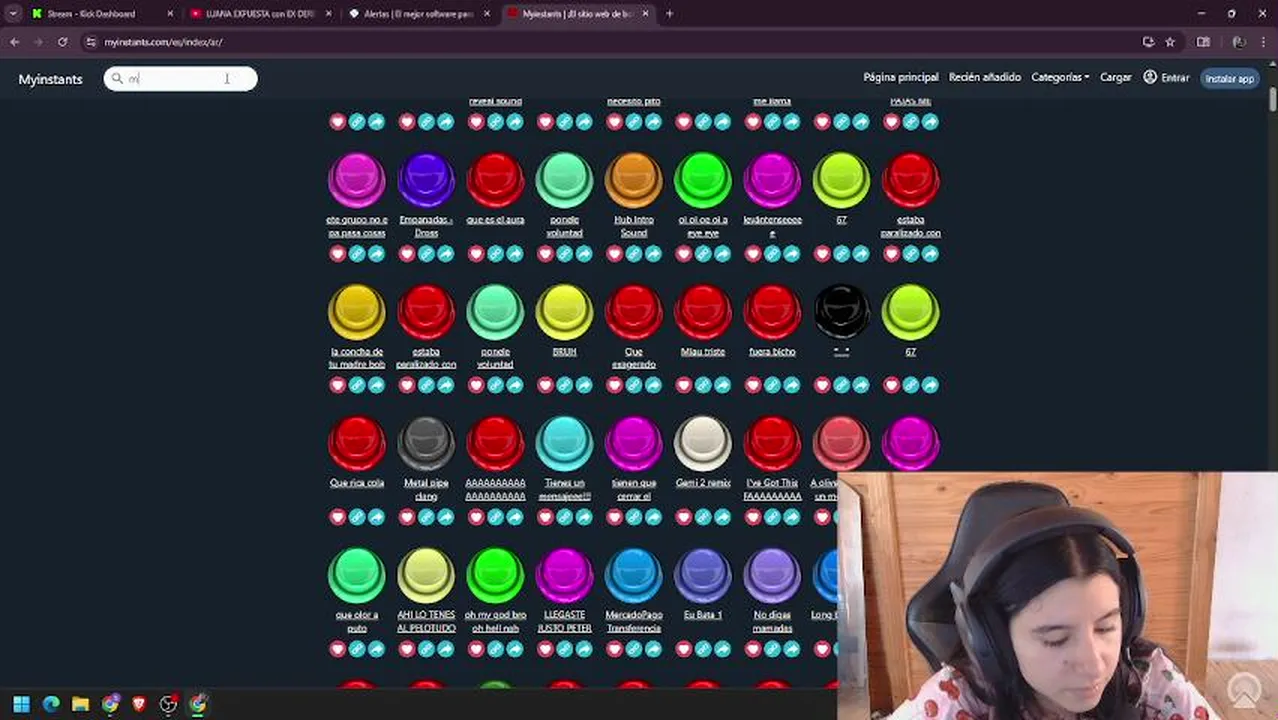Play the purple "No digas mamadas" button
Screen dimensions: 1278x720
click(x=772, y=576)
